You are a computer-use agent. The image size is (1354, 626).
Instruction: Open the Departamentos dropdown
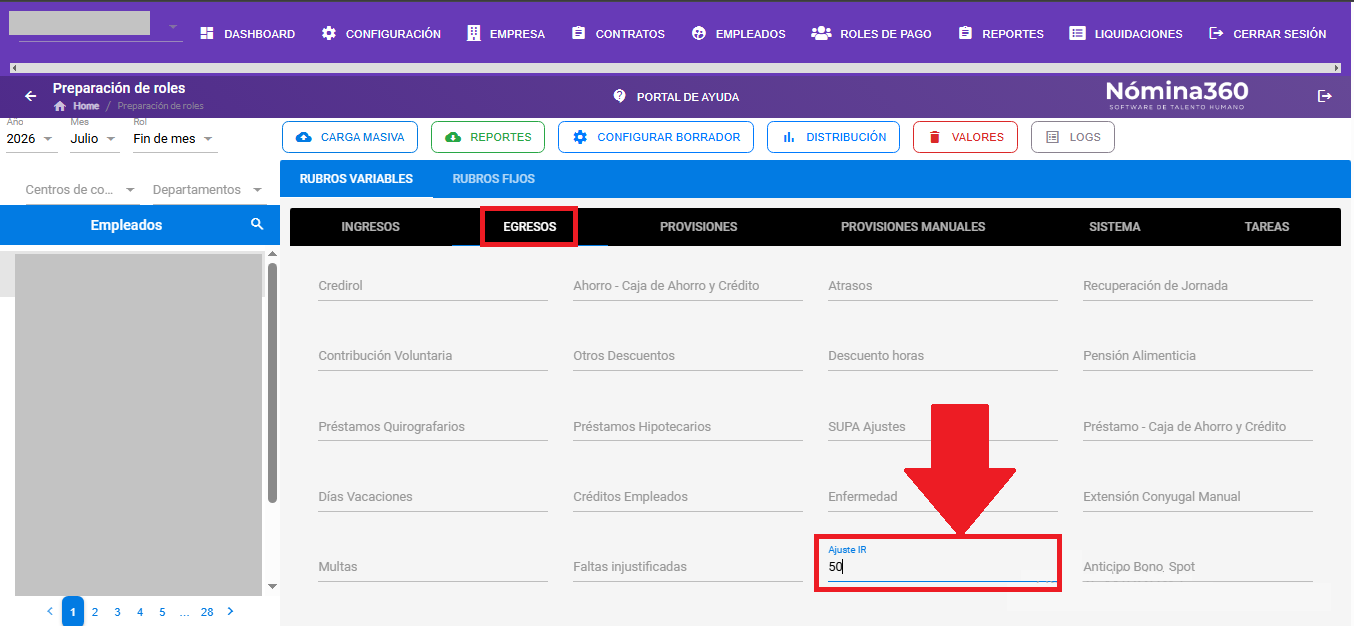(x=208, y=189)
